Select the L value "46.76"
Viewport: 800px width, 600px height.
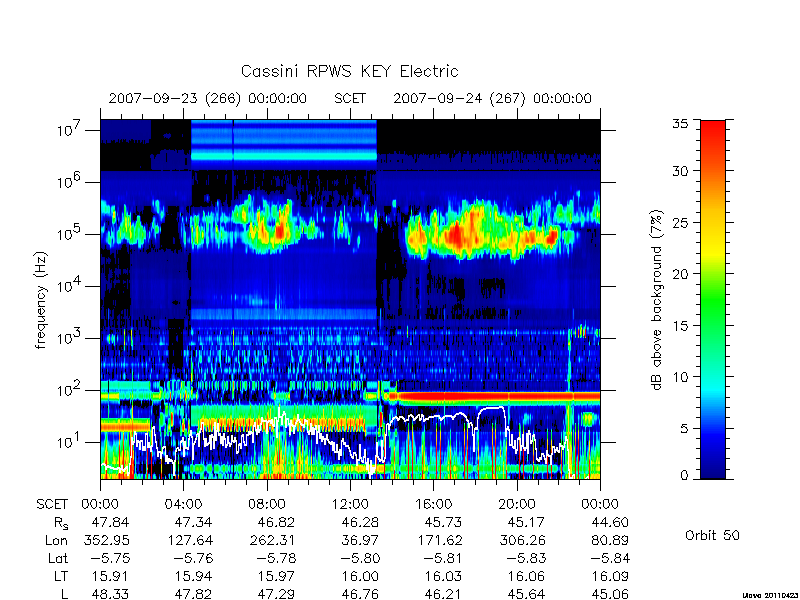(360, 595)
